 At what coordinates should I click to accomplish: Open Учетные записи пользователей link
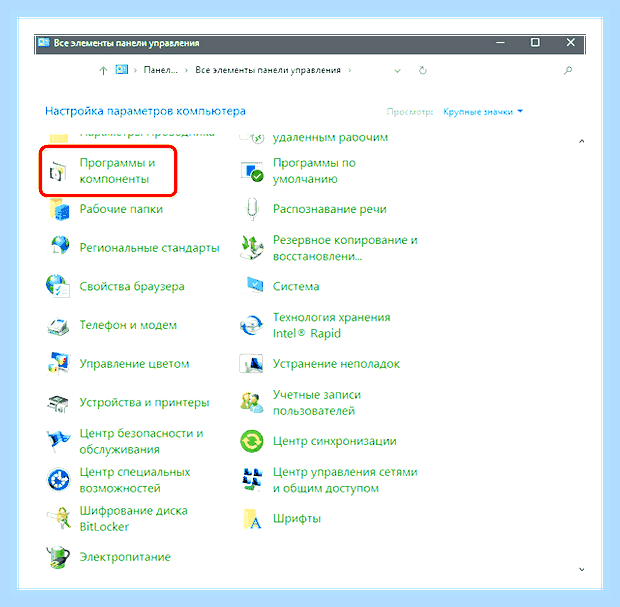click(x=317, y=403)
